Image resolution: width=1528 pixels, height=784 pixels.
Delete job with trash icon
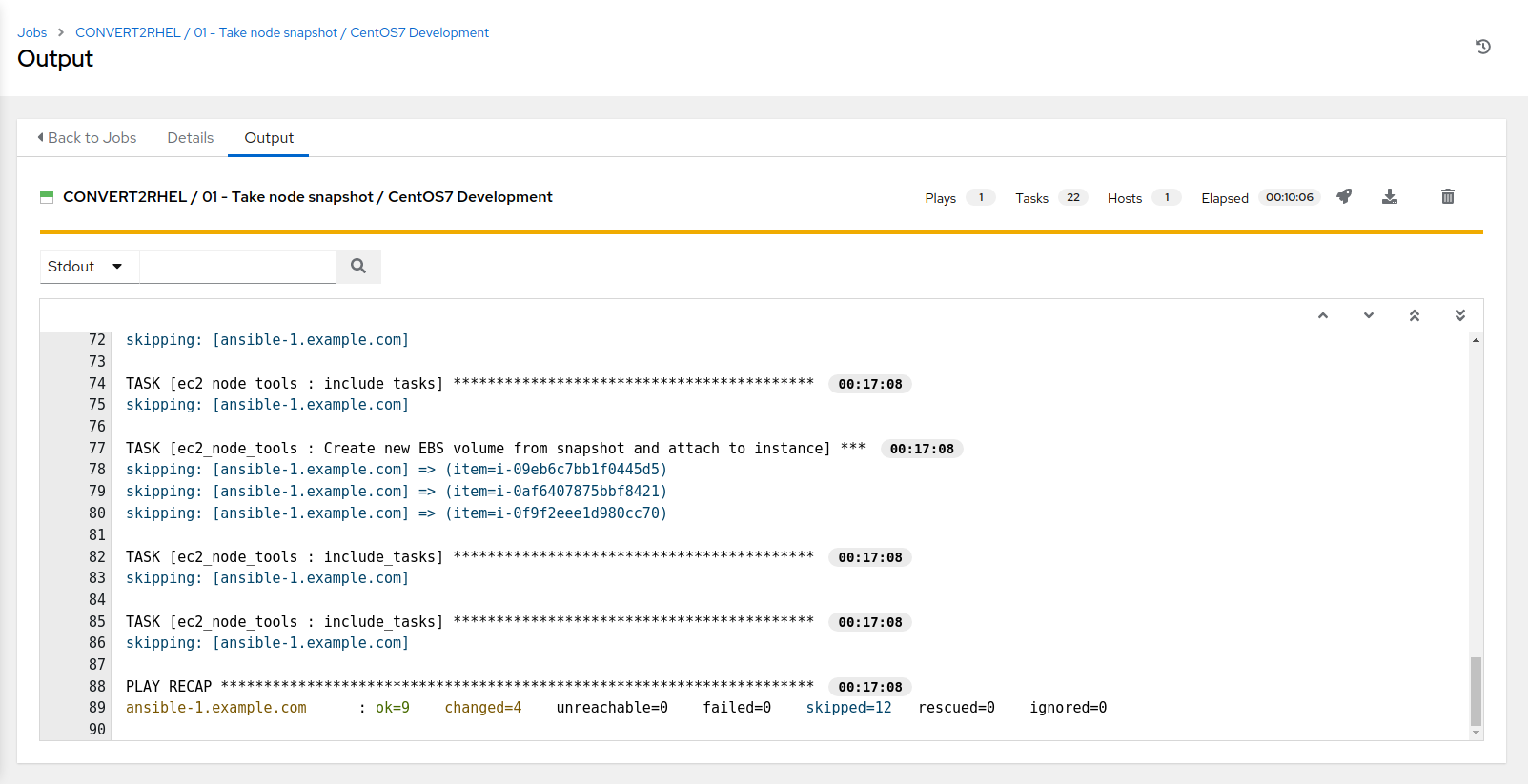[x=1448, y=196]
